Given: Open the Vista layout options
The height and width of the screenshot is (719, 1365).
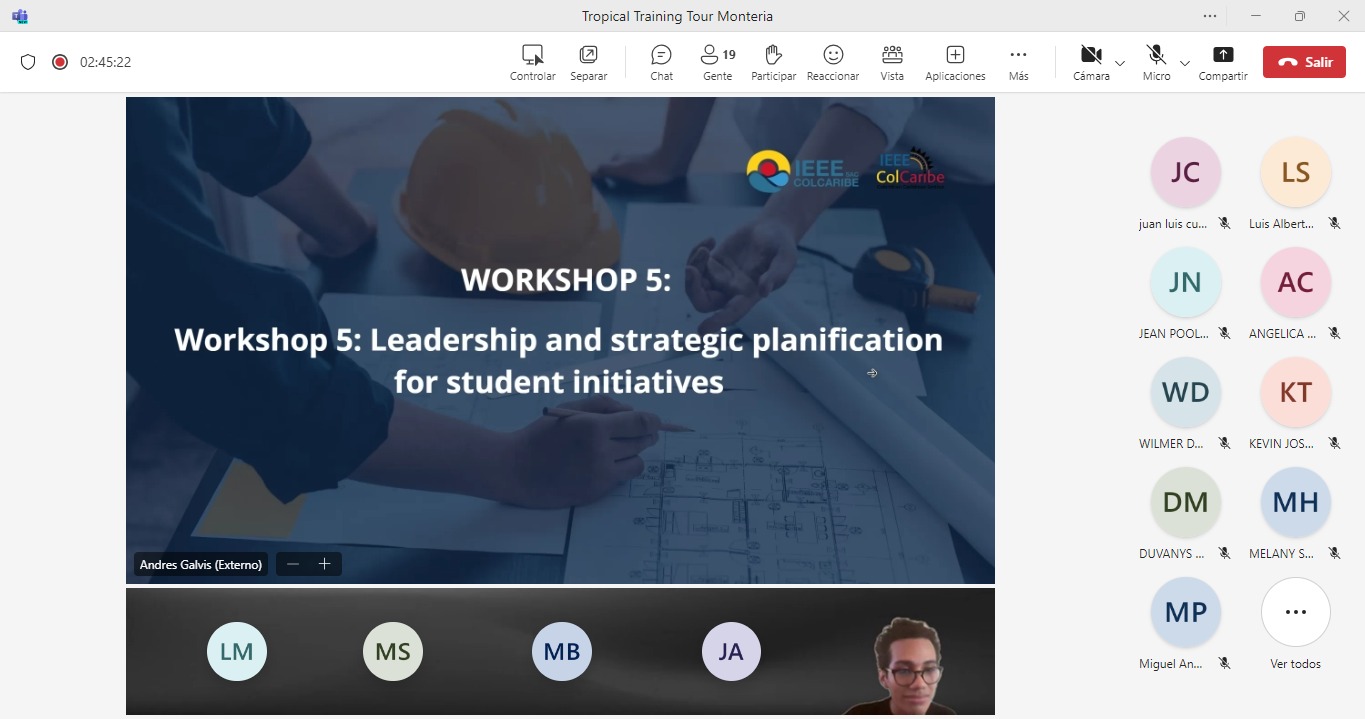Looking at the screenshot, I should click(892, 62).
